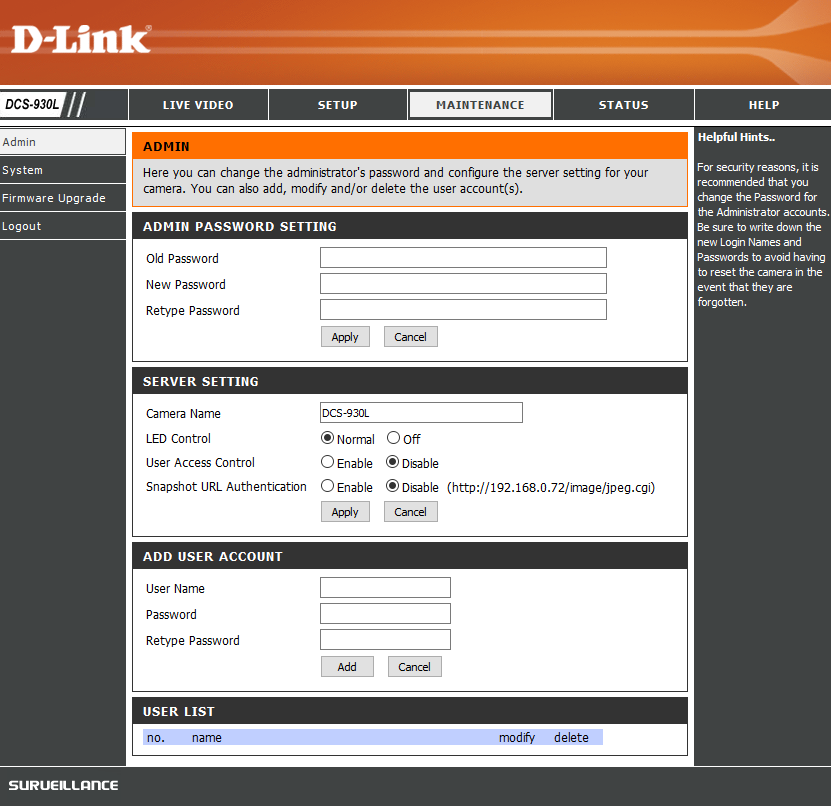Click the Server Setting heading

point(200,382)
